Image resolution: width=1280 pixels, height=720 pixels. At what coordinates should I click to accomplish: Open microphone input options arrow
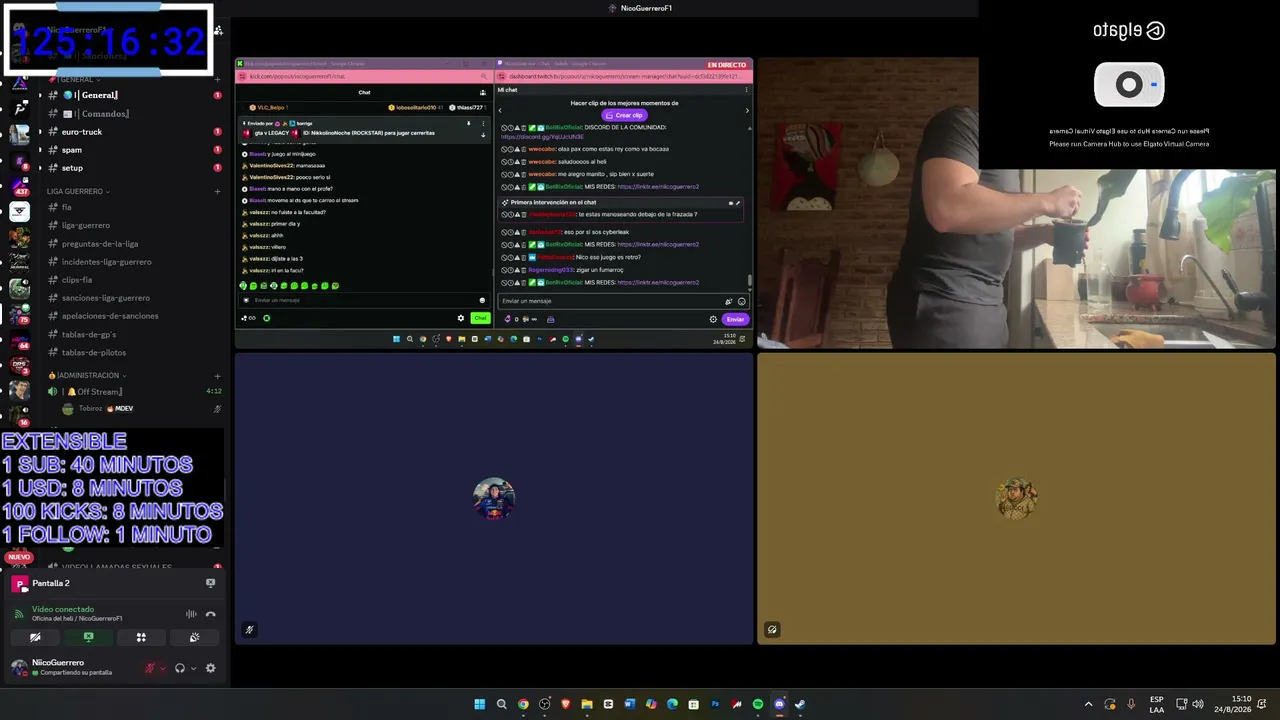pyautogui.click(x=162, y=668)
